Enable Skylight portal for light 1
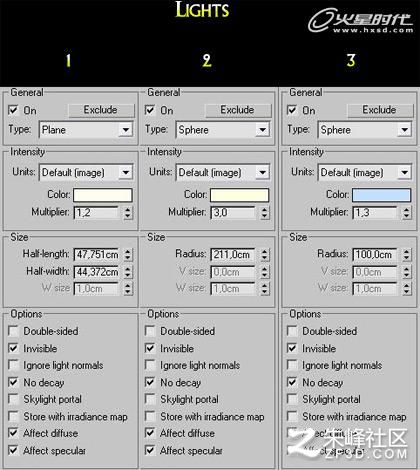This screenshot has width=420, height=470. pos(13,399)
